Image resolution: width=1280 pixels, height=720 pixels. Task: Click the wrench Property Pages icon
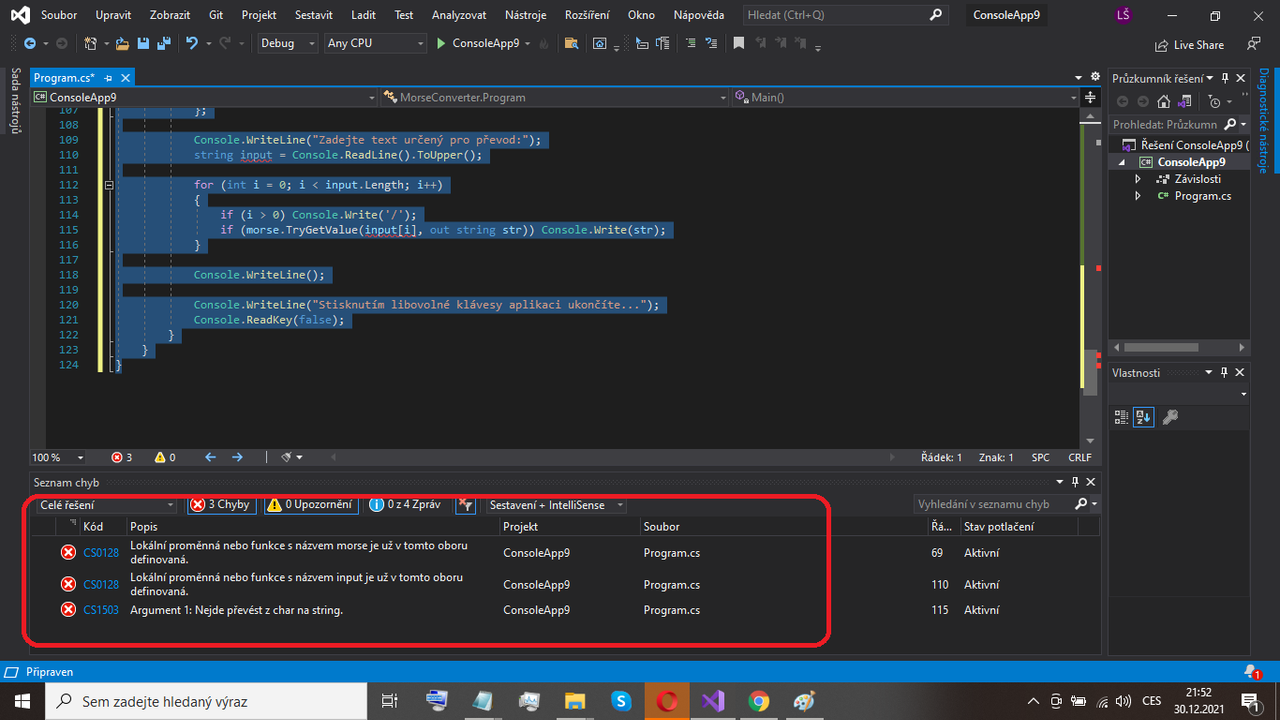click(x=1170, y=417)
